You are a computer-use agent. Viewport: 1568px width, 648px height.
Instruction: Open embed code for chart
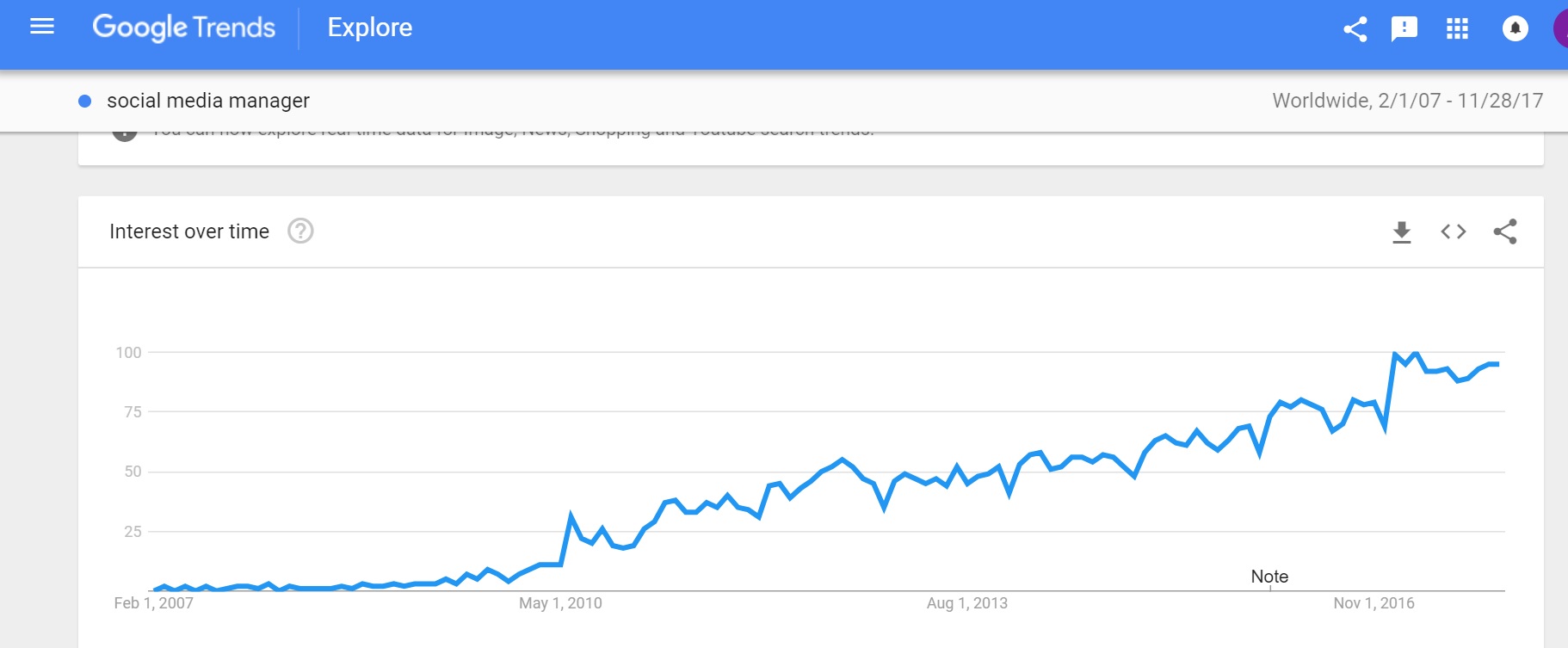[1454, 231]
